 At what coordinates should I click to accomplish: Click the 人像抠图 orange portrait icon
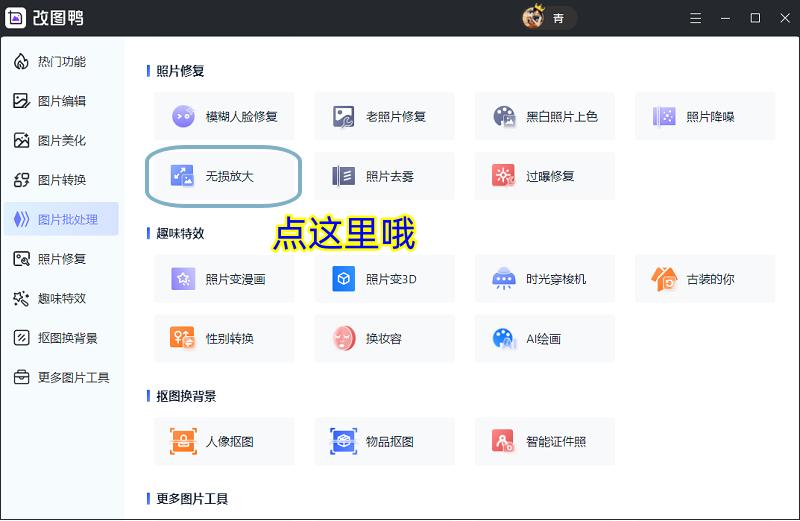point(184,441)
